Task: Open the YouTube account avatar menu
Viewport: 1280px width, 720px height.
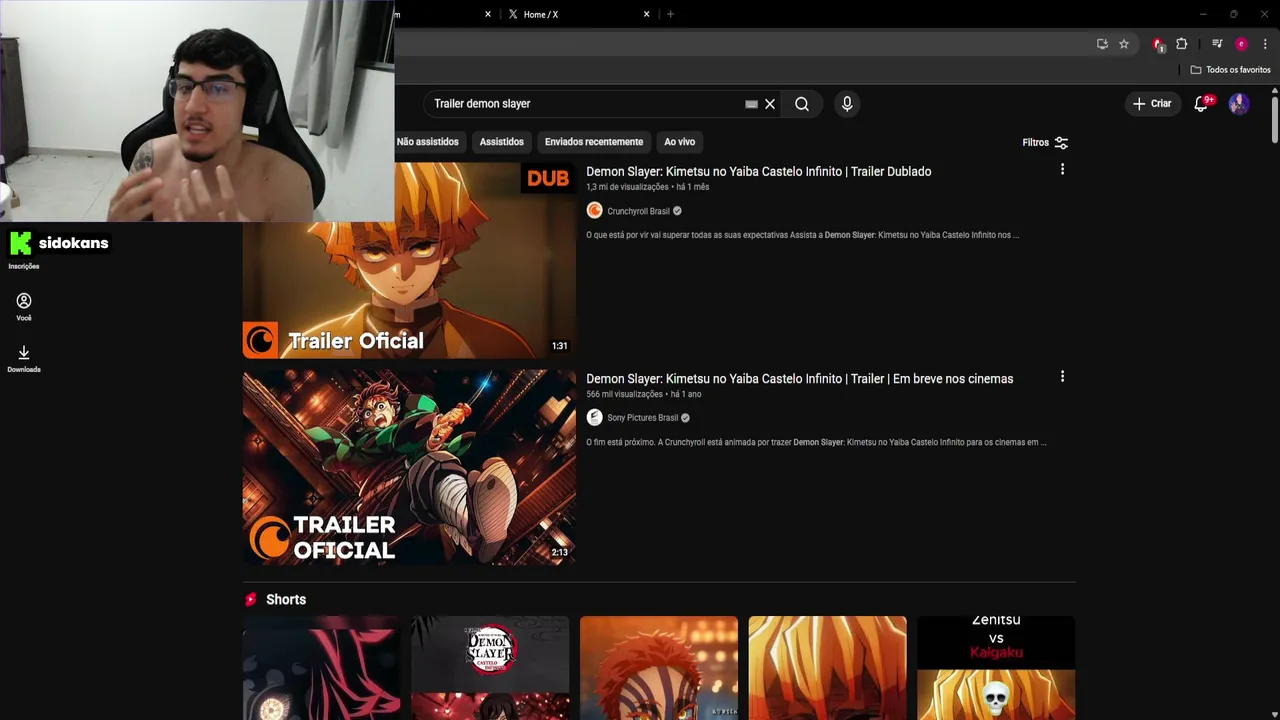Action: [x=1239, y=104]
